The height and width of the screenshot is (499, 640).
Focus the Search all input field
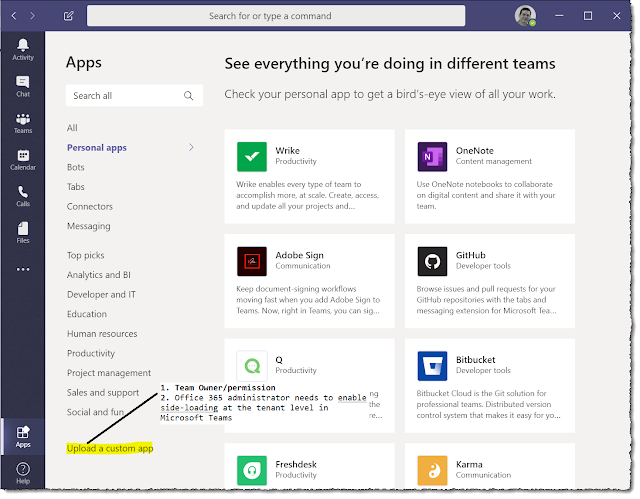coord(134,95)
